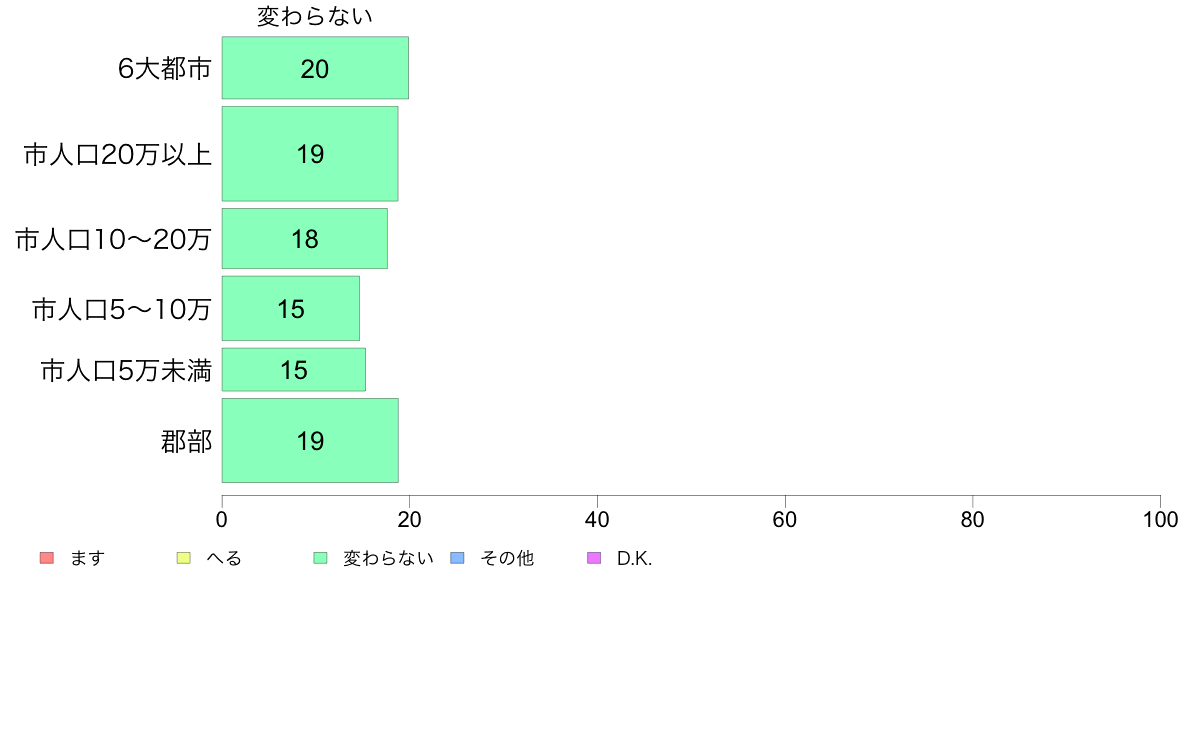
Task: Select the 郡部 bar showing 19
Action: point(310,440)
